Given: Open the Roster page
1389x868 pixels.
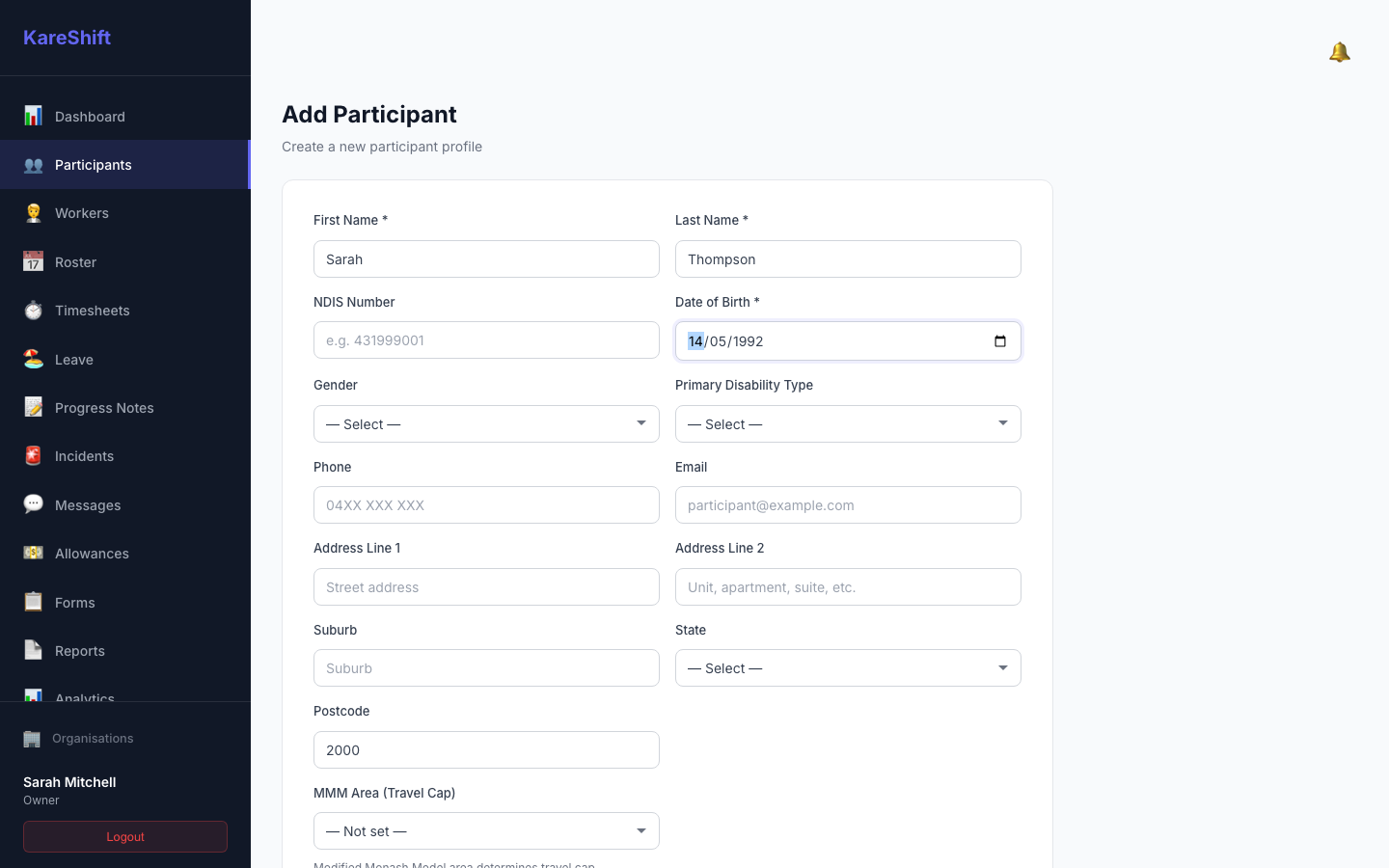Looking at the screenshot, I should click(x=125, y=261).
